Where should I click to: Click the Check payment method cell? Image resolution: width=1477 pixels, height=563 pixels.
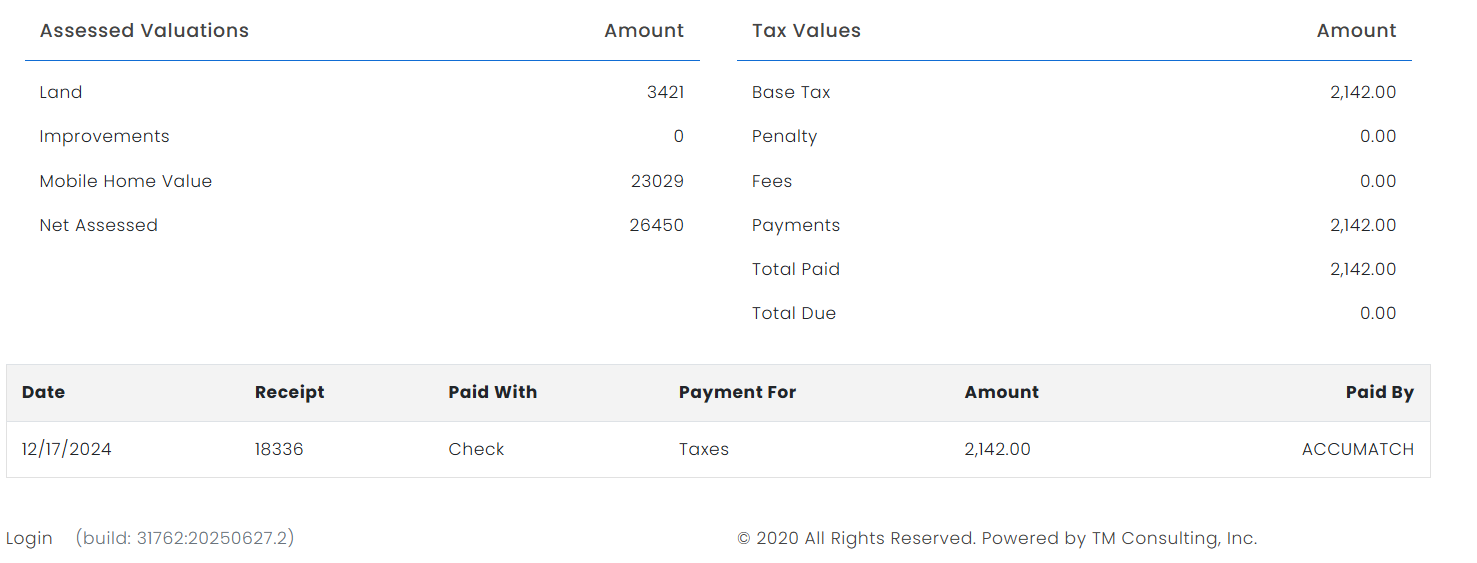pyautogui.click(x=476, y=449)
